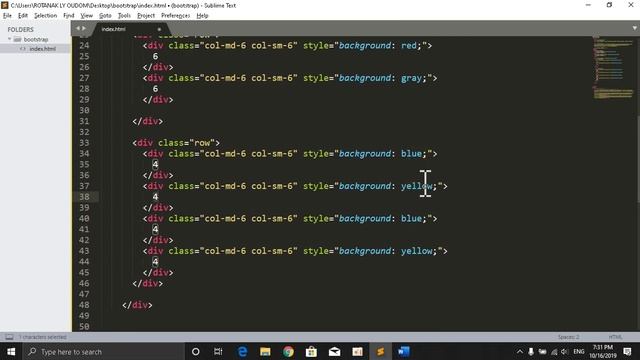Go to next tab with right arrow
The height and width of the screenshot is (360, 640).
click(x=84, y=29)
